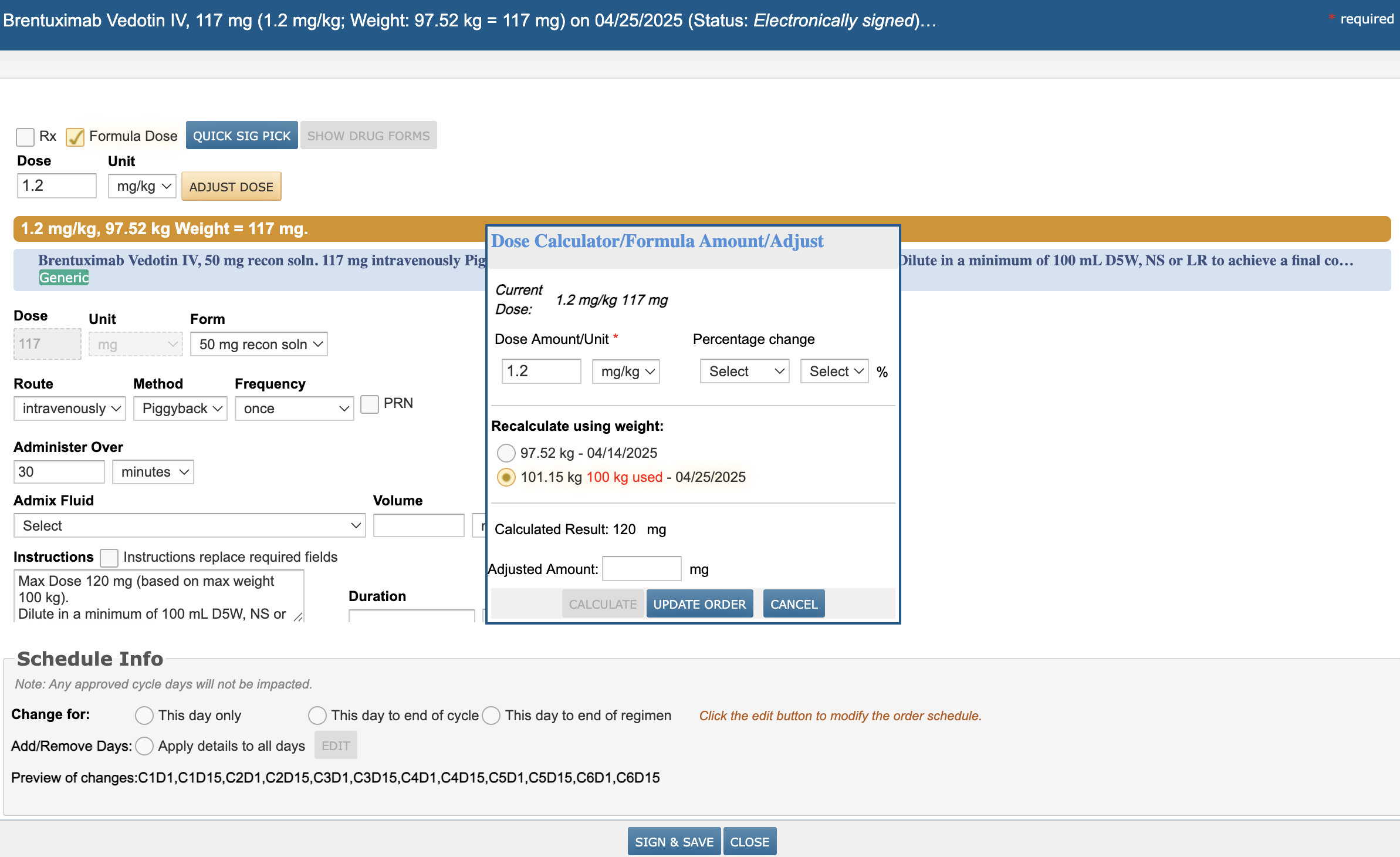Open the Frequency once dropdown

point(294,409)
